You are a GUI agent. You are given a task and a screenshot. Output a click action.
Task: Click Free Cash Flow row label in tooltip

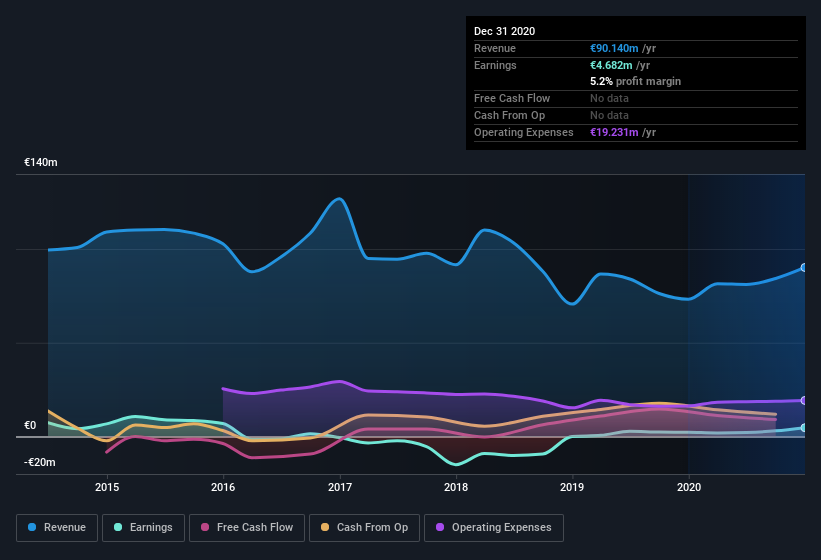click(x=512, y=98)
